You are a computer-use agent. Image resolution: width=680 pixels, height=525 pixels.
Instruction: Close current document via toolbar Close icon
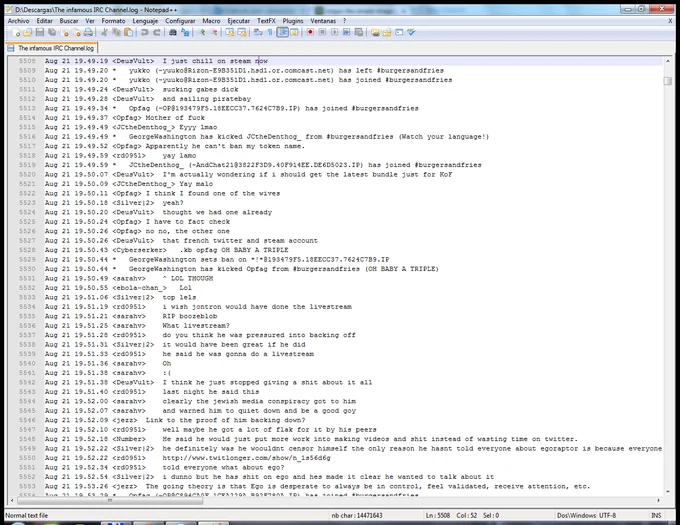tap(65, 32)
